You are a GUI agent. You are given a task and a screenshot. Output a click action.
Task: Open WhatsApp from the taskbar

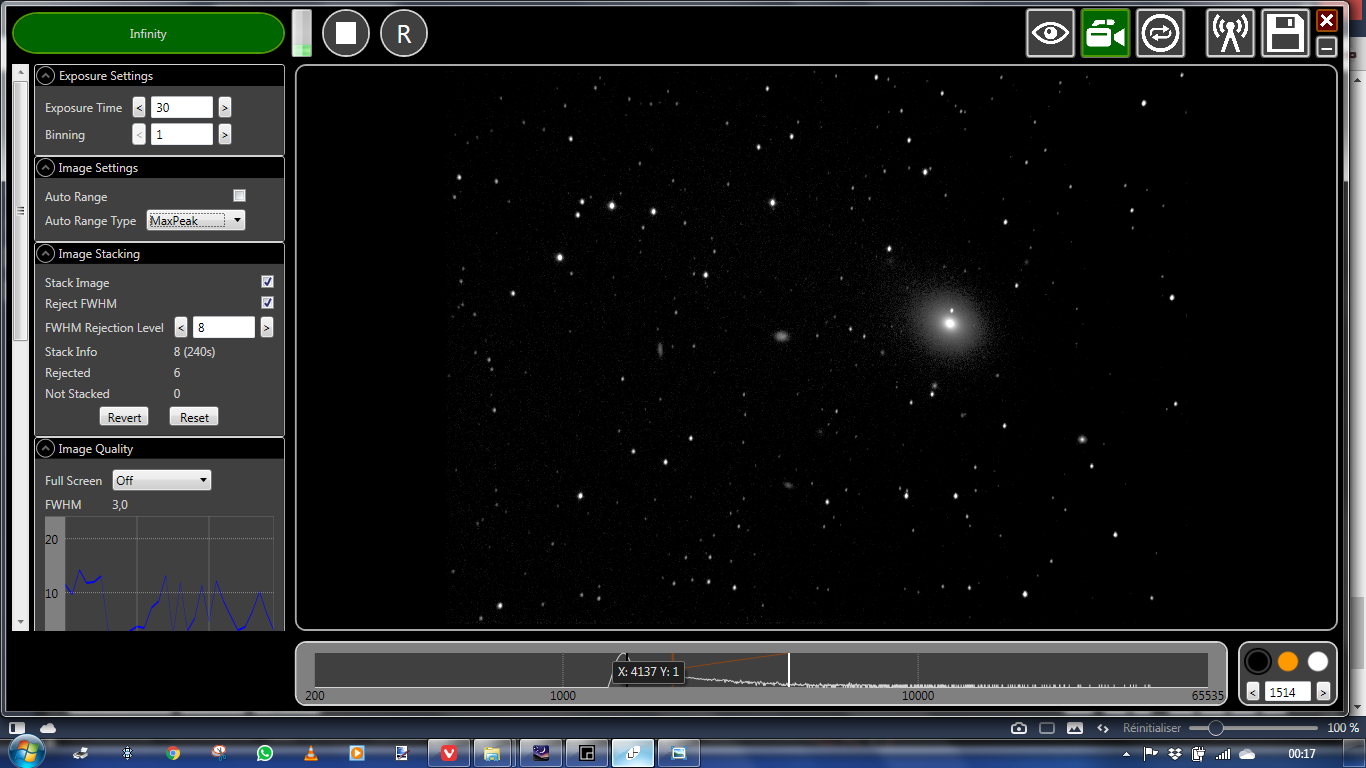pyautogui.click(x=264, y=753)
